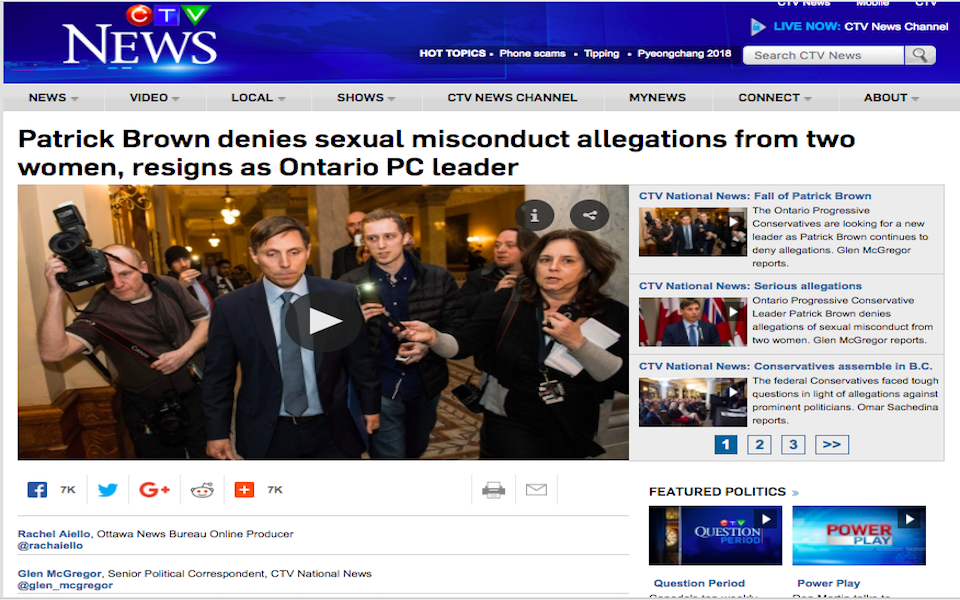This screenshot has width=960, height=600.
Task: Play the main Patrick Brown video
Action: pyautogui.click(x=323, y=321)
